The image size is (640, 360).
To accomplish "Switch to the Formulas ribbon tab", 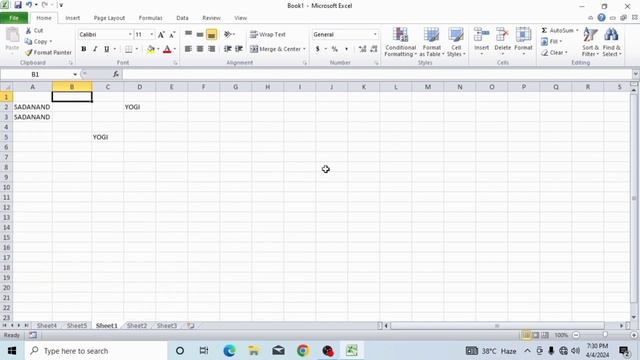I will (151, 18).
